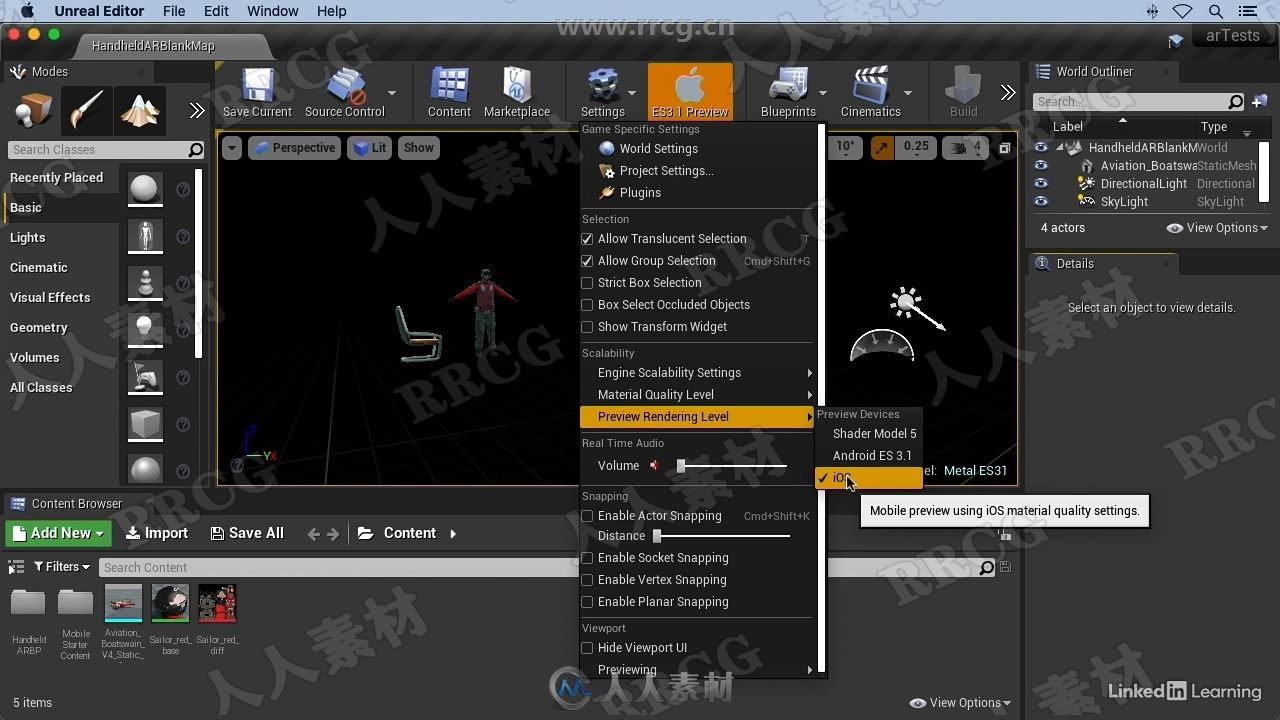Screen dimensions: 1280x720
Task: Expand more Modes chevron
Action: click(197, 111)
